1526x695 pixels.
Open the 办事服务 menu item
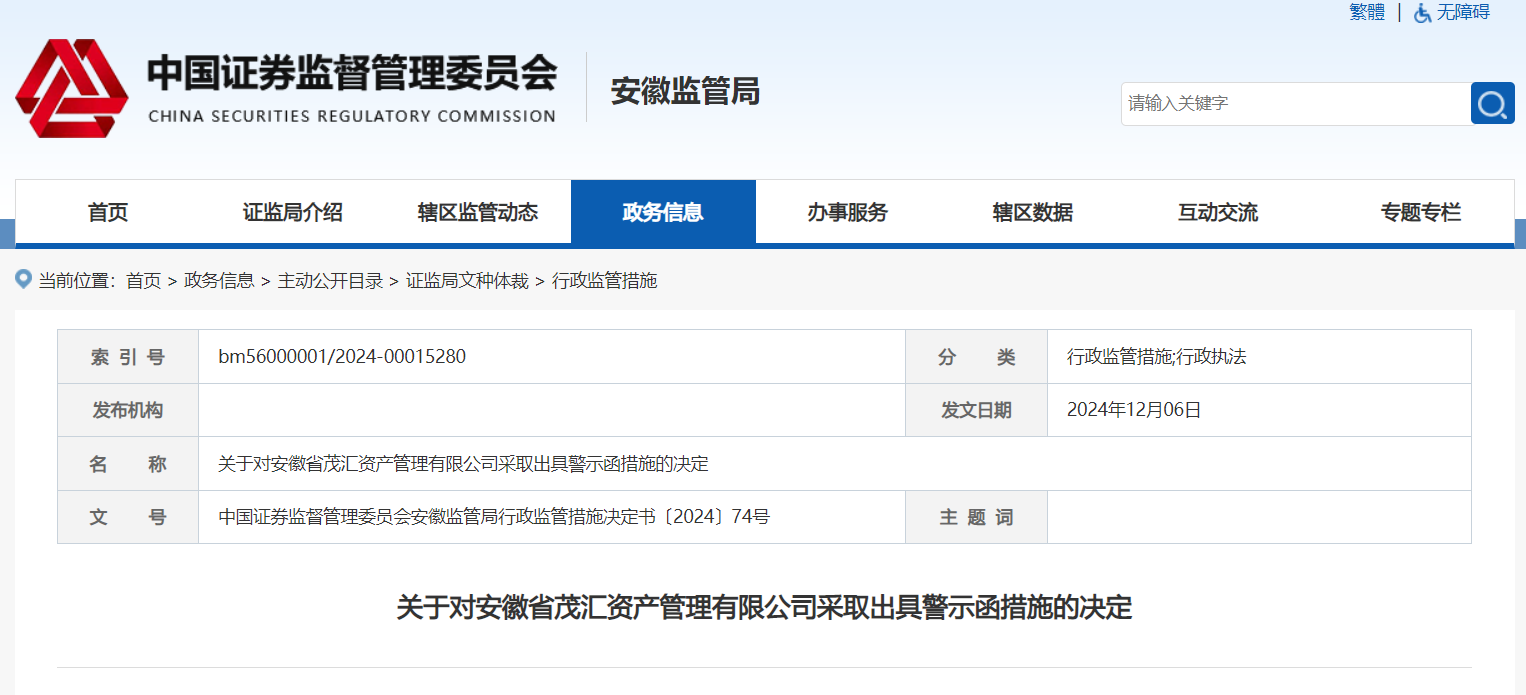click(848, 212)
